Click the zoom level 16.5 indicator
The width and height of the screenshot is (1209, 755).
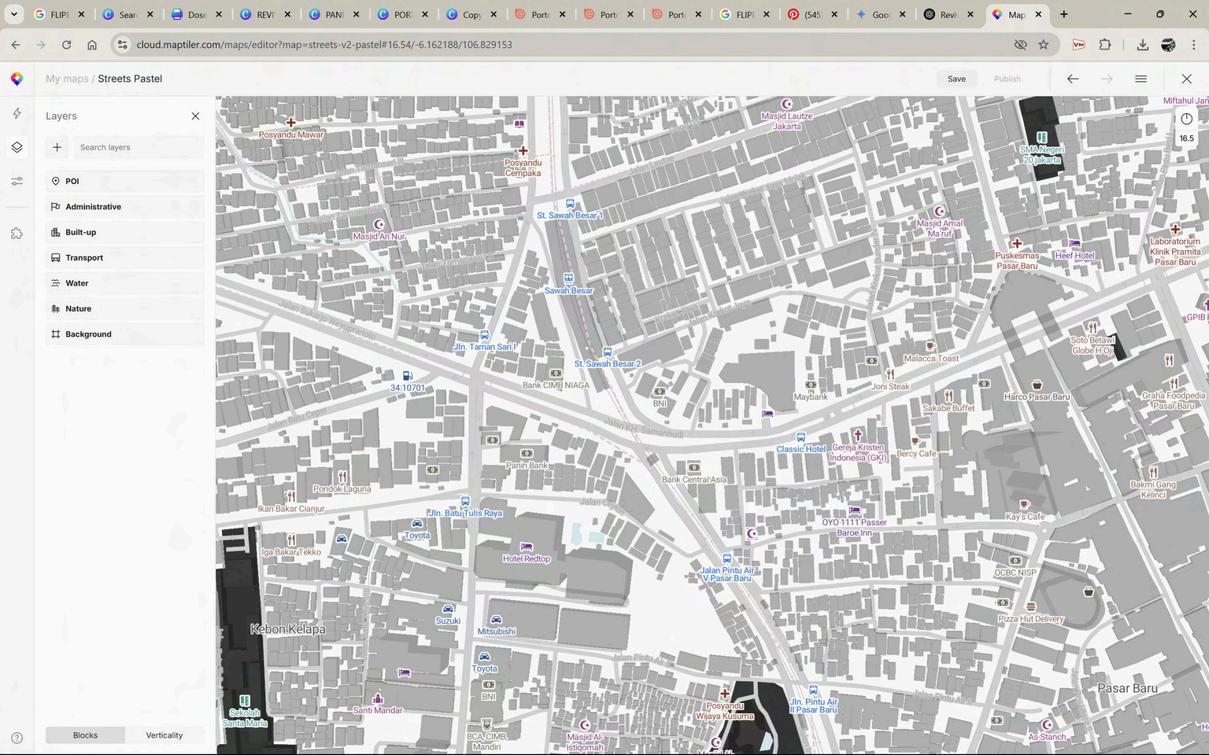click(x=1186, y=139)
